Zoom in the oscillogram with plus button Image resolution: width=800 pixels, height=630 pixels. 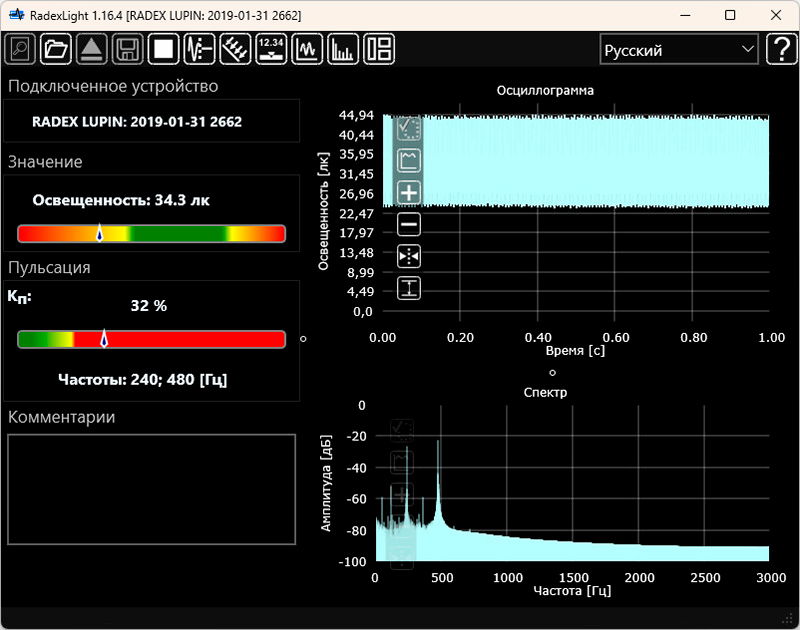(x=409, y=192)
